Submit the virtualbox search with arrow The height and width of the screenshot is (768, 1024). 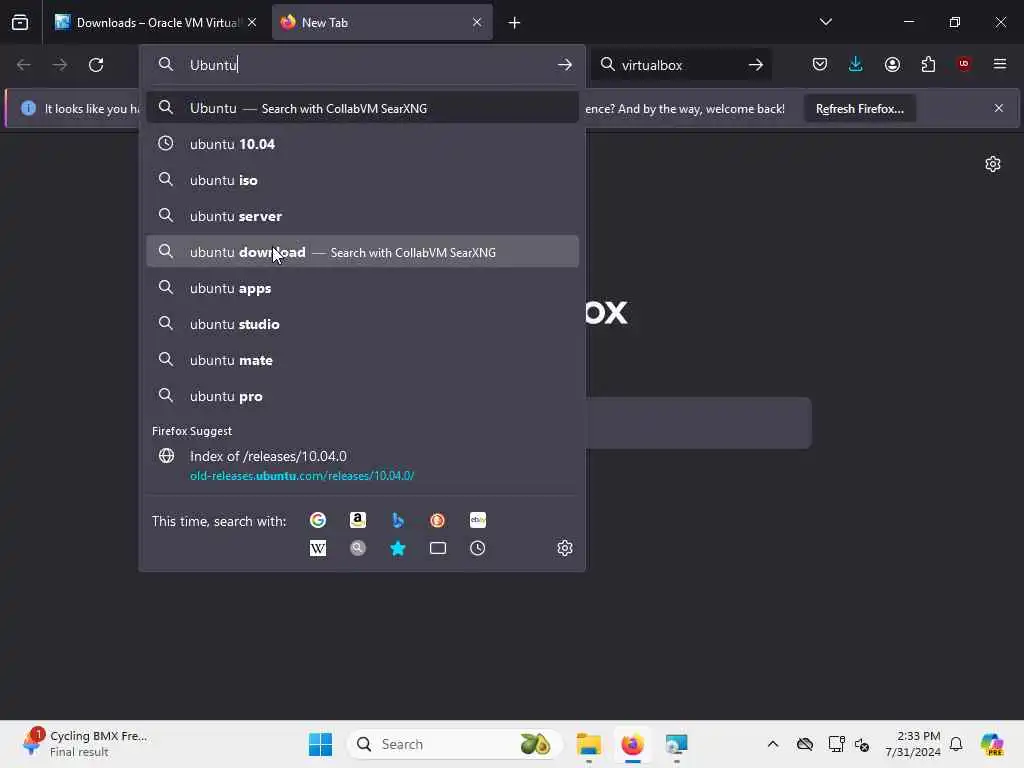(x=756, y=65)
